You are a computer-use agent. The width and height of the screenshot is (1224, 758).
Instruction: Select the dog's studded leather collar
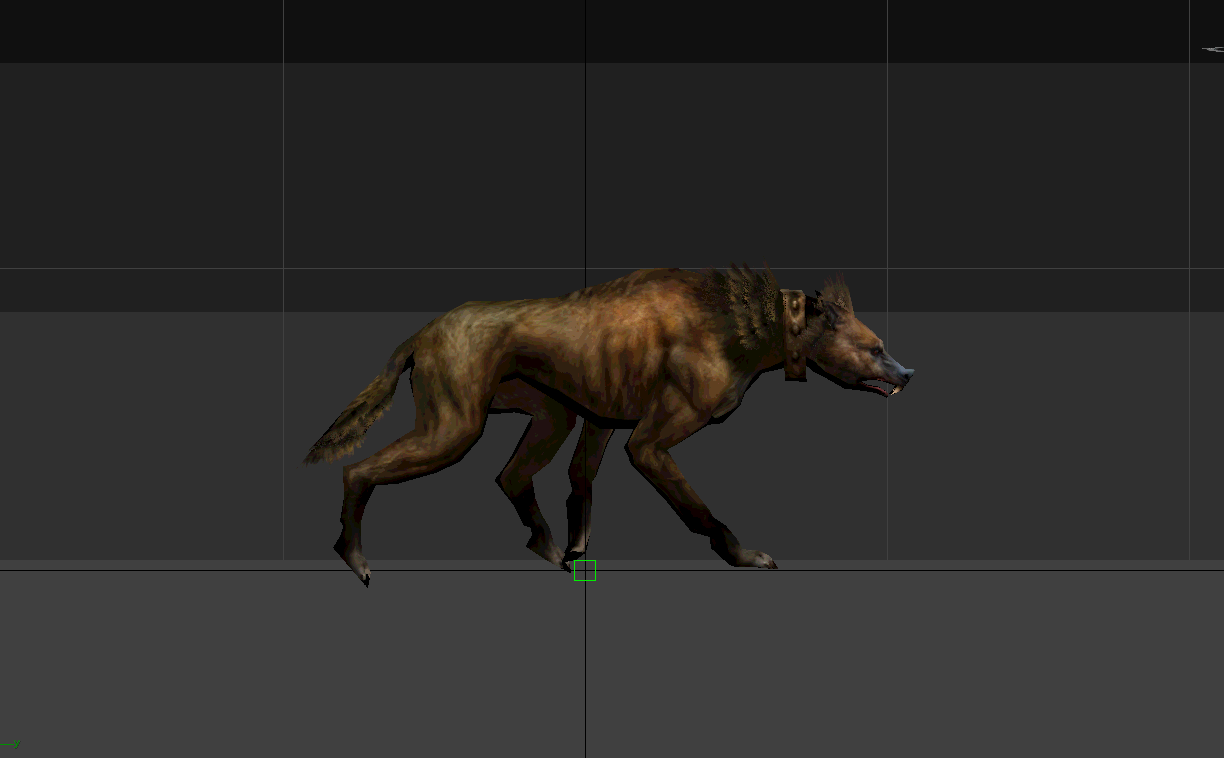point(794,333)
